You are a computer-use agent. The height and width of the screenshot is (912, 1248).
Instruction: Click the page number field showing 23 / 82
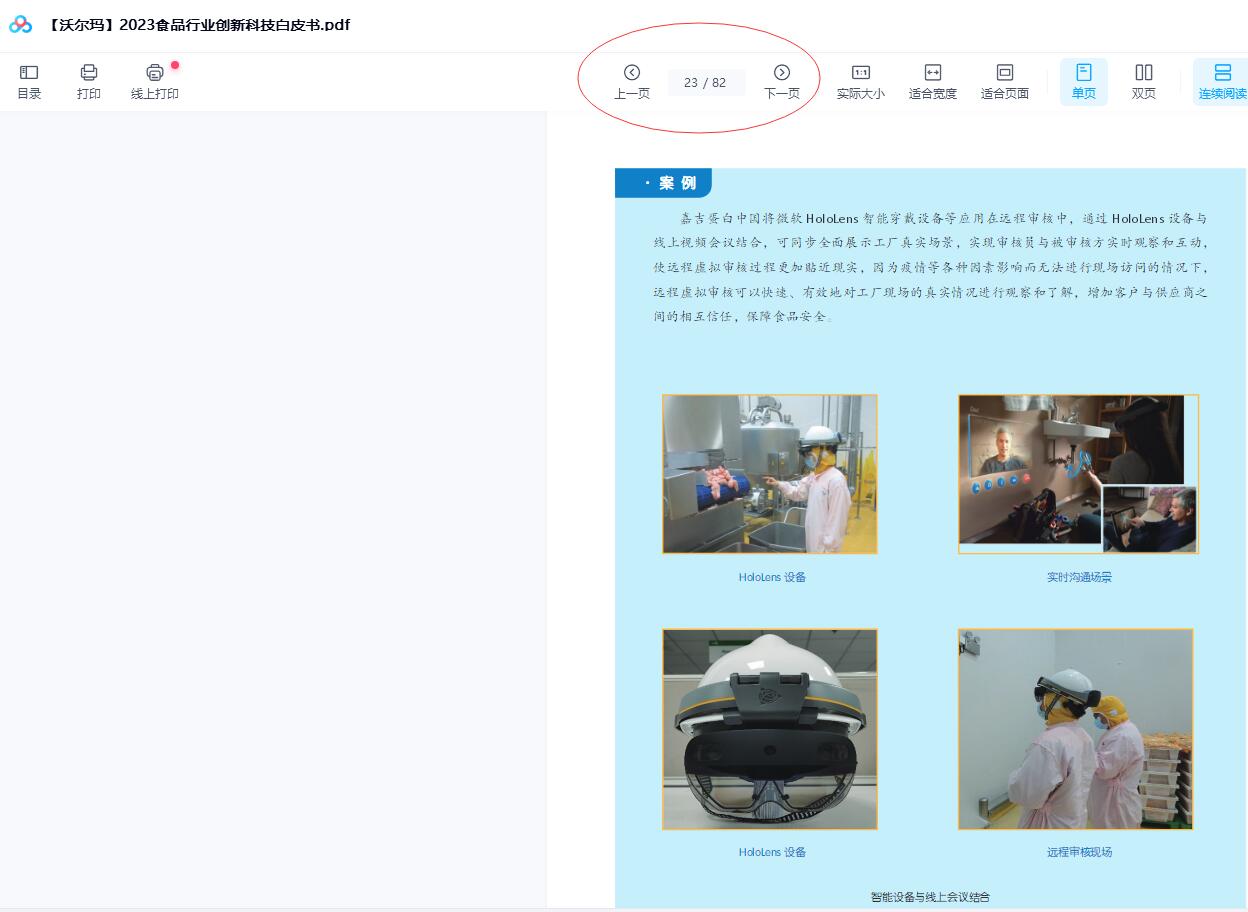(707, 82)
